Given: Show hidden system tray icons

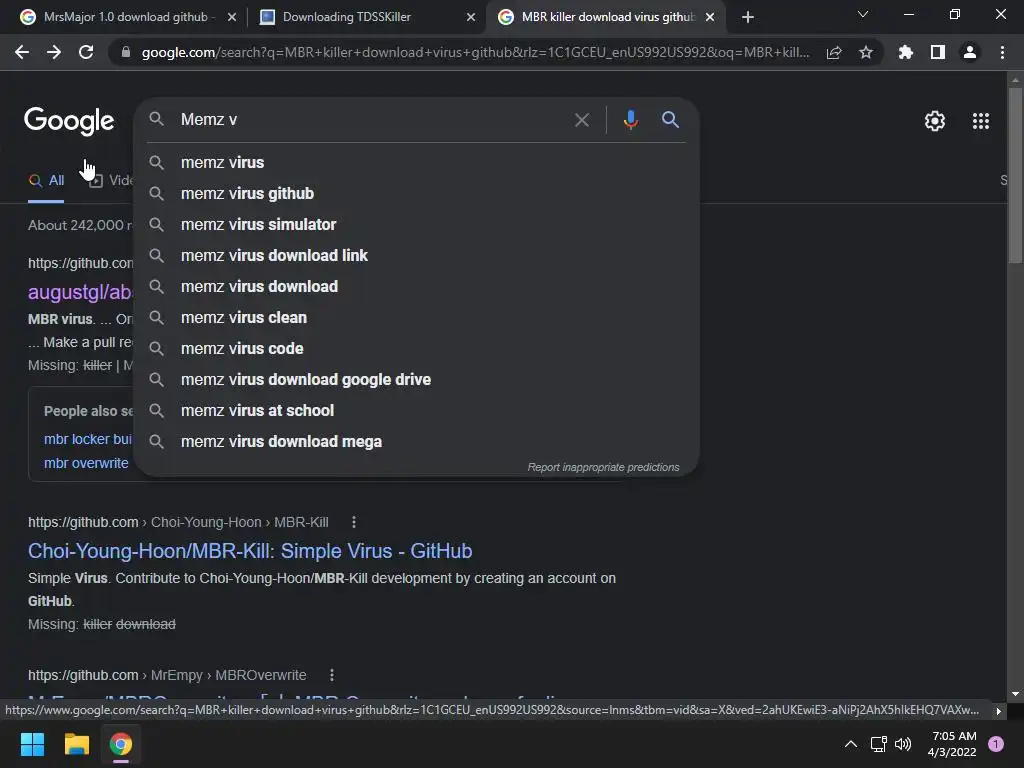Looking at the screenshot, I should coord(851,744).
